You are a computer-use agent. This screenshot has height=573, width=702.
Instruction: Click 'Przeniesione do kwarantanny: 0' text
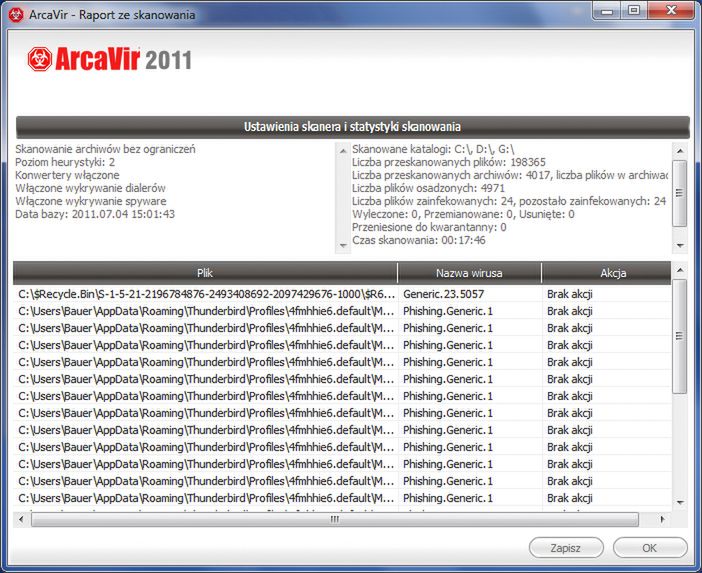point(429,227)
